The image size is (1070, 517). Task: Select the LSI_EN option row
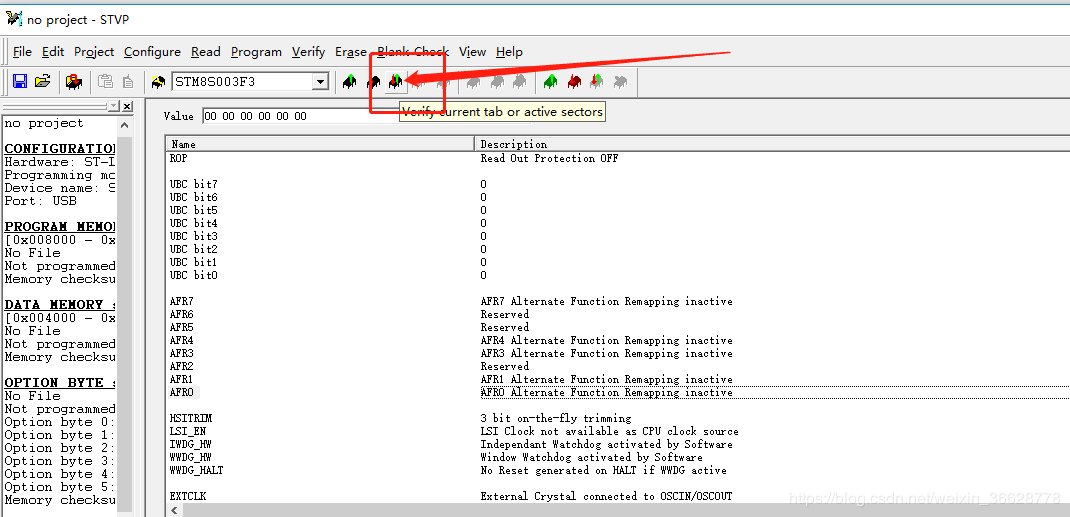tap(188, 431)
